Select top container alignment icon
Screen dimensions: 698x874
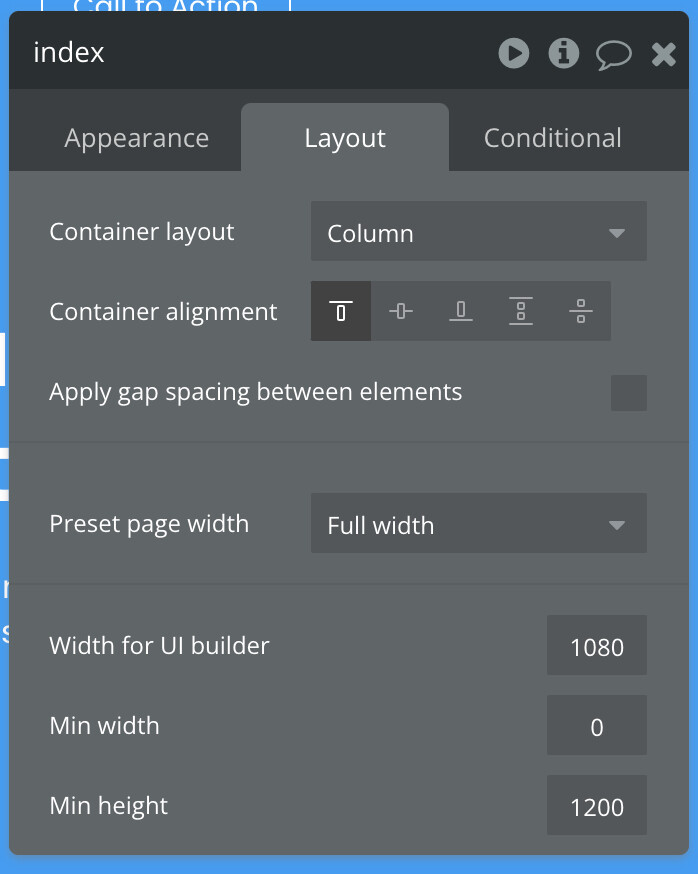(x=341, y=311)
